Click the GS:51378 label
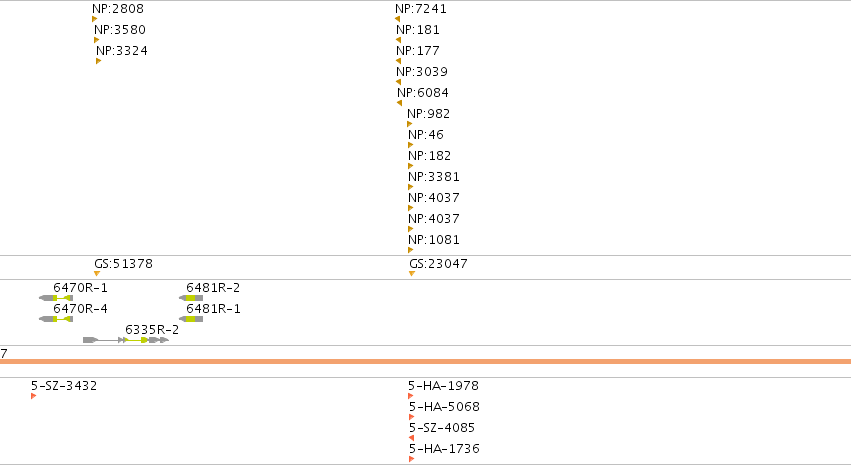Viewport: 851px width, 465px height. [124, 264]
